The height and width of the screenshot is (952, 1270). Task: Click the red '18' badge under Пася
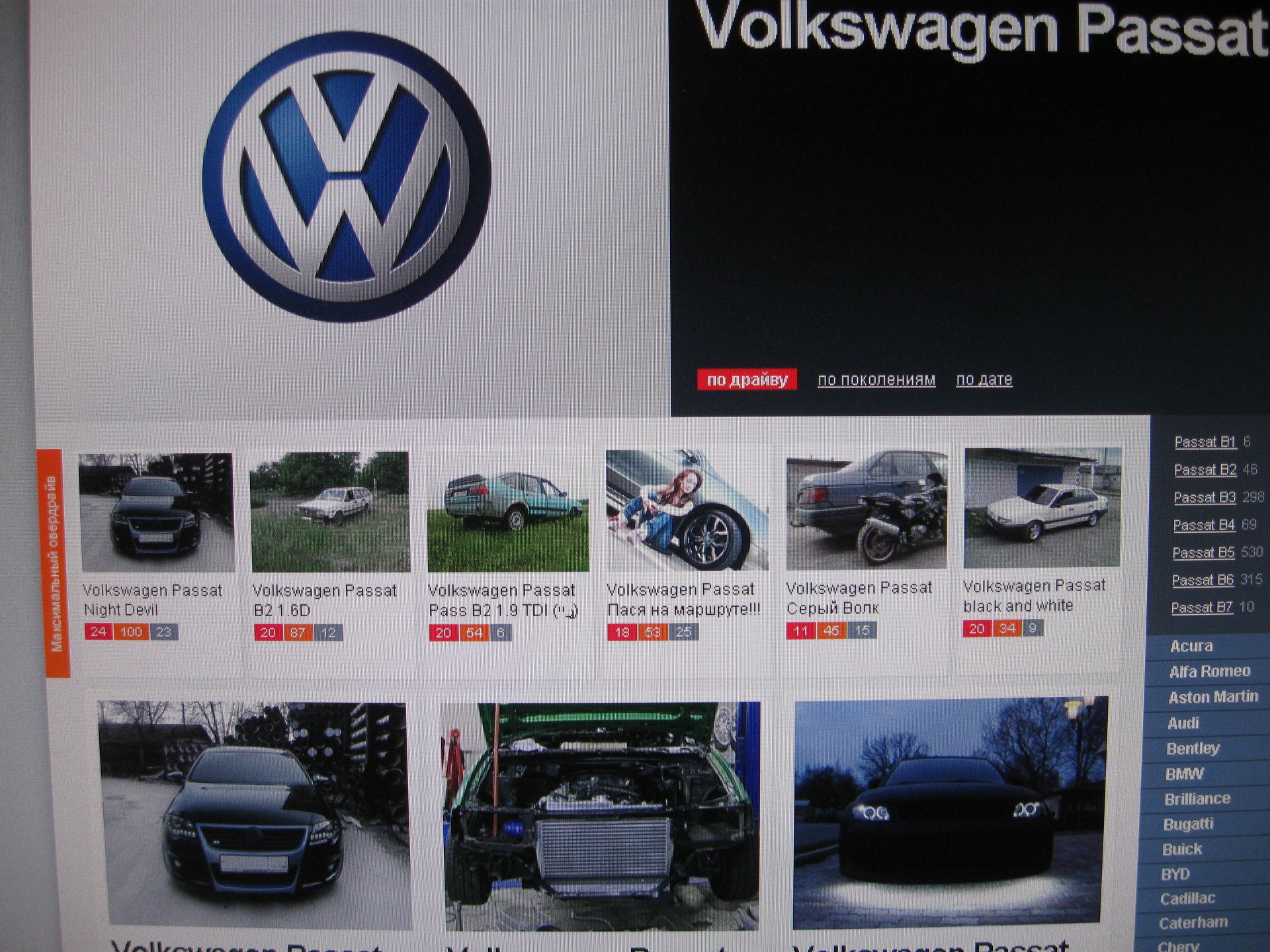622,632
